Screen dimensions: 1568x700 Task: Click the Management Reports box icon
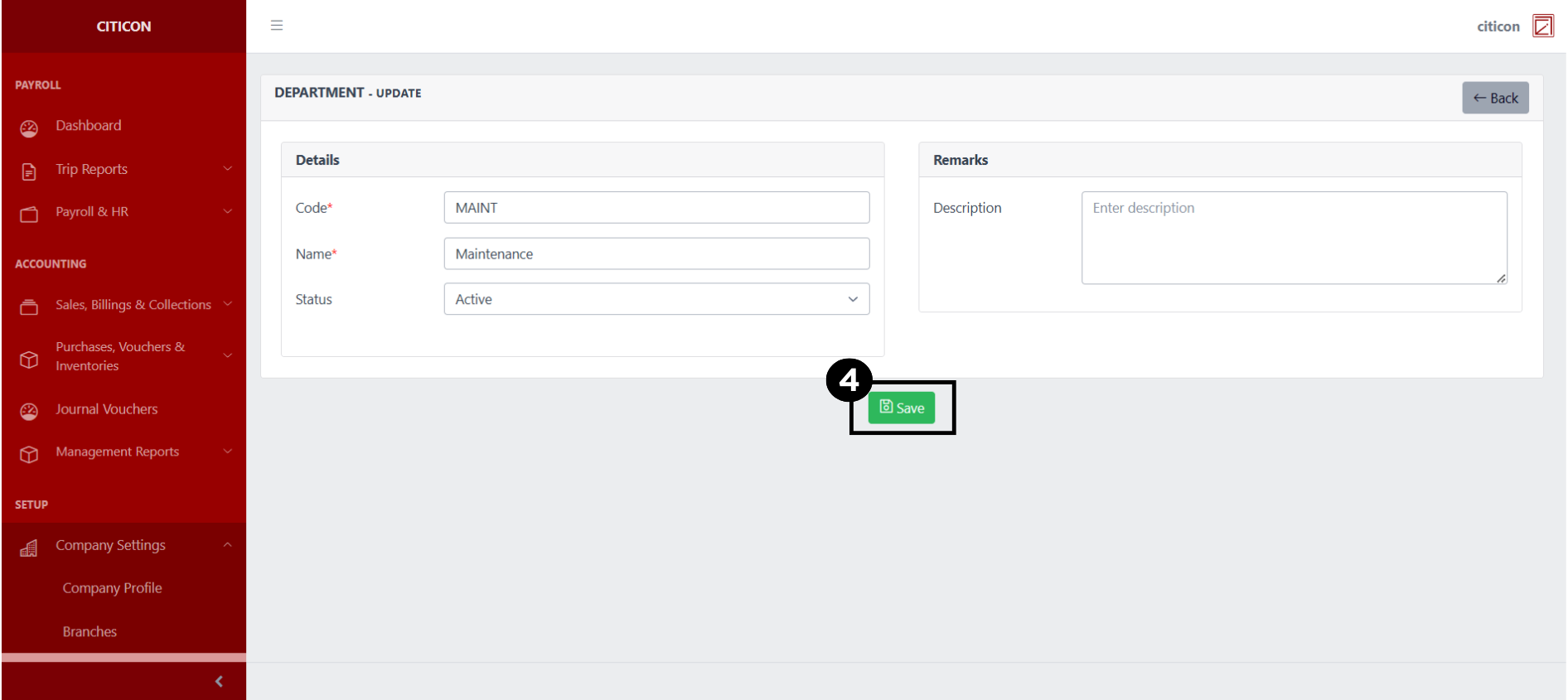point(29,455)
